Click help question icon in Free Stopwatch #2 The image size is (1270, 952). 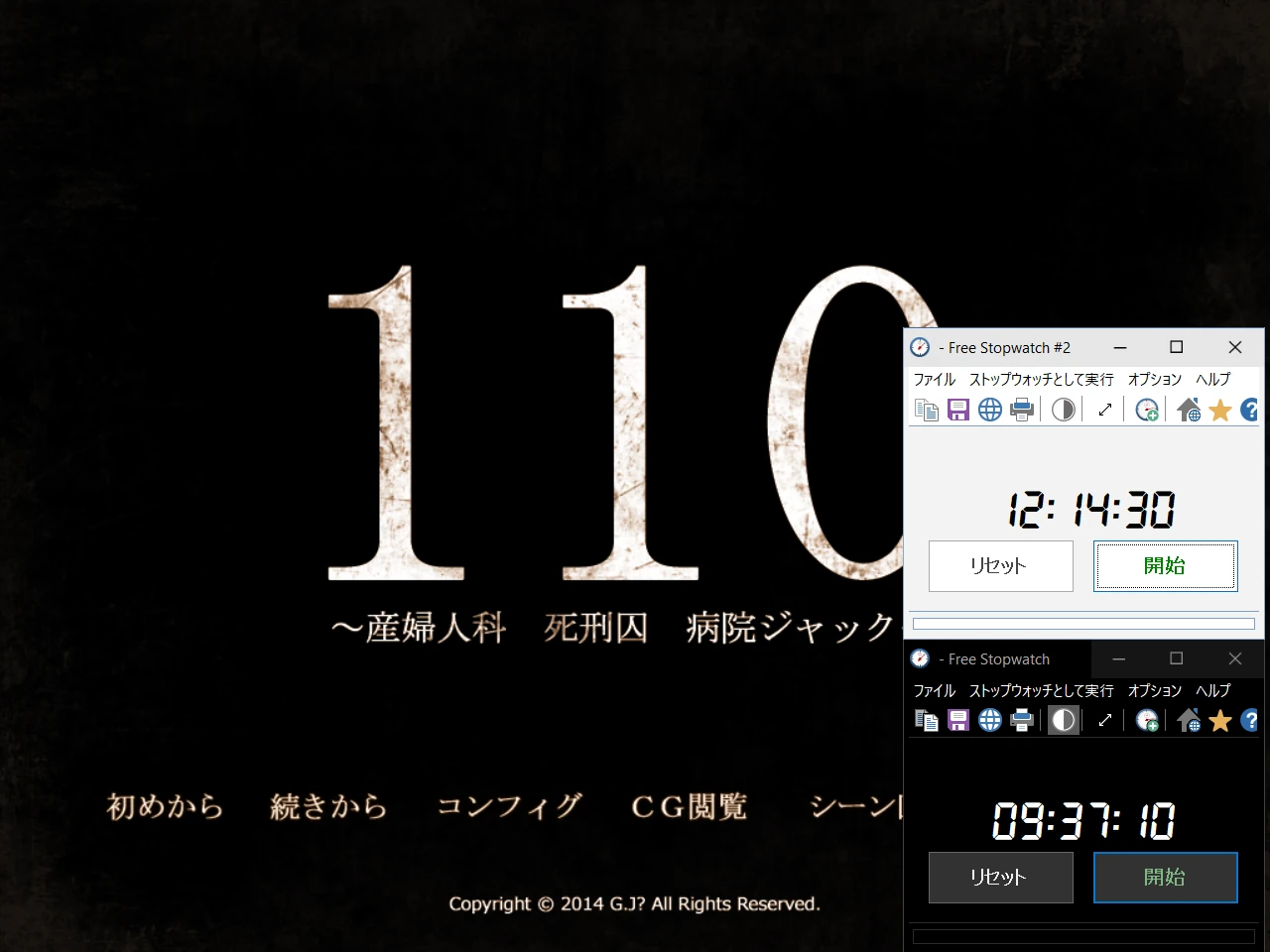coord(1250,410)
